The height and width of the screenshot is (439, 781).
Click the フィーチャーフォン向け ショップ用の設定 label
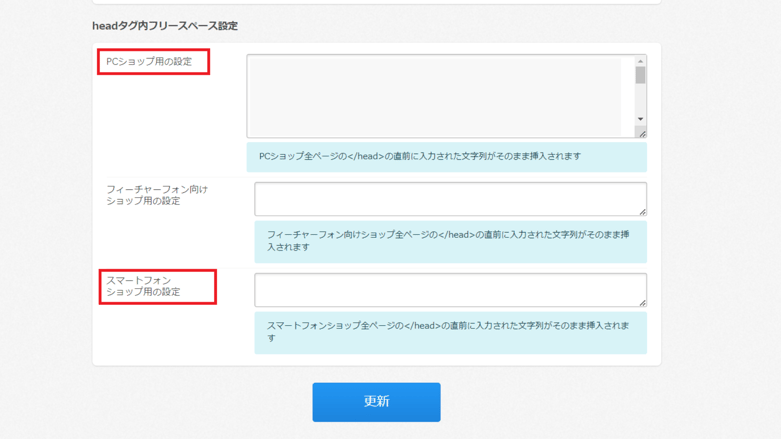click(157, 195)
